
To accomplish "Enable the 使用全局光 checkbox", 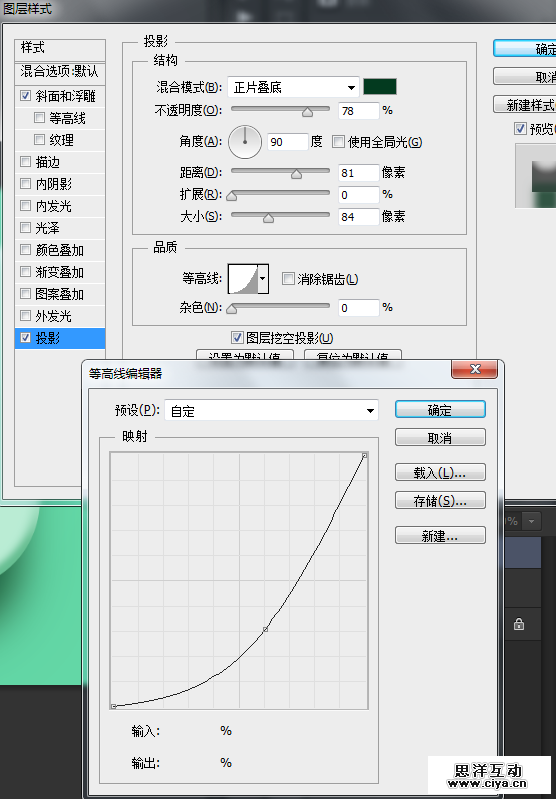I will coord(338,142).
